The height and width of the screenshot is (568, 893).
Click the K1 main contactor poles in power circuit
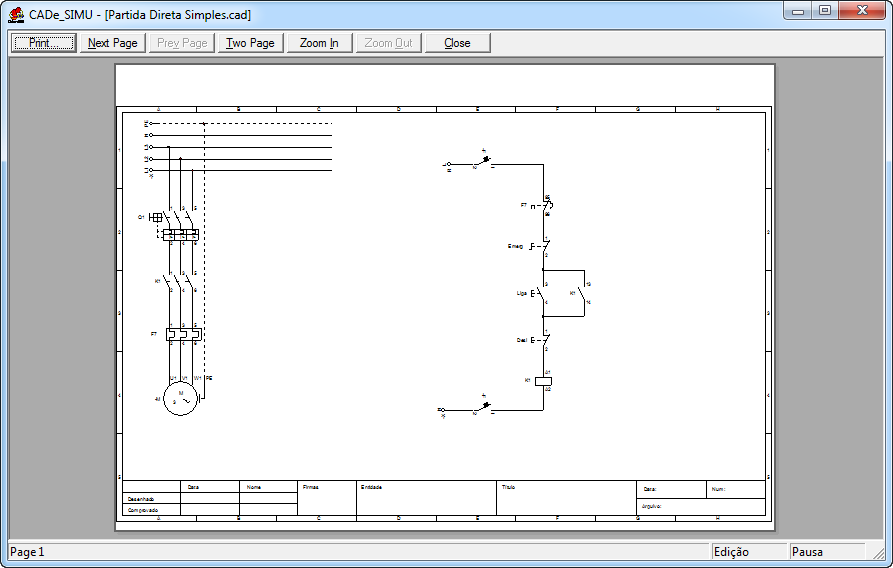(x=180, y=283)
